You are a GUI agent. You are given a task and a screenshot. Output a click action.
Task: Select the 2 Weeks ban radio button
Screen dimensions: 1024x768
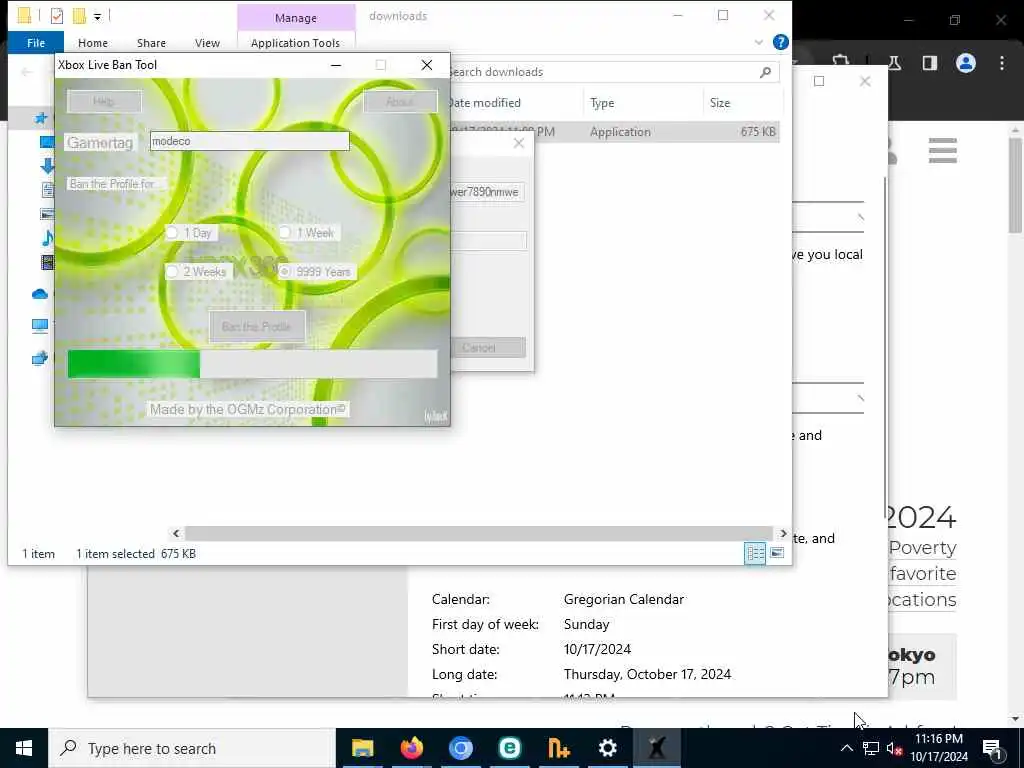(x=172, y=272)
